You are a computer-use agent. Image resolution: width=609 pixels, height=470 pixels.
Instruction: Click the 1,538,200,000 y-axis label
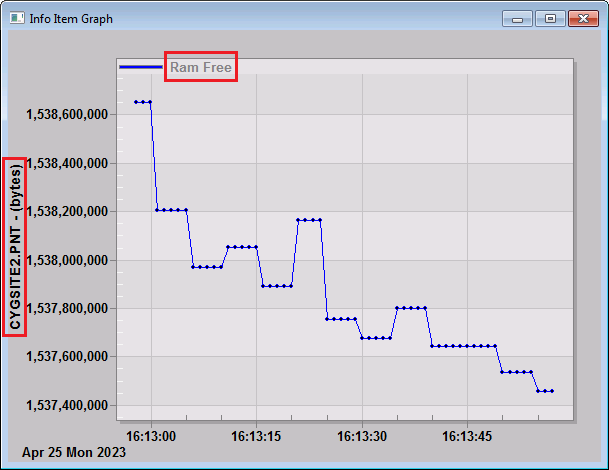67,212
